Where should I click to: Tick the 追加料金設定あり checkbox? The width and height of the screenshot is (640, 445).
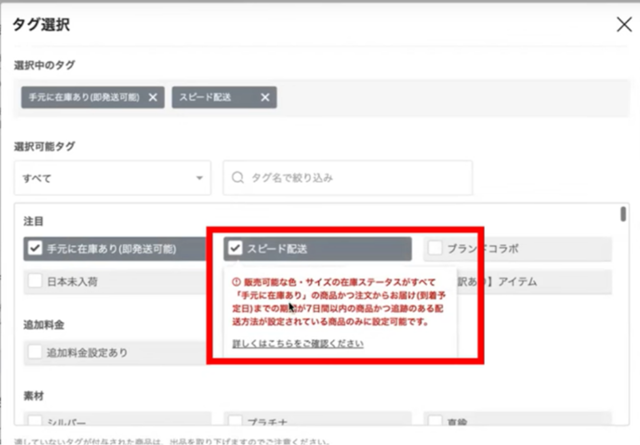click(36, 352)
